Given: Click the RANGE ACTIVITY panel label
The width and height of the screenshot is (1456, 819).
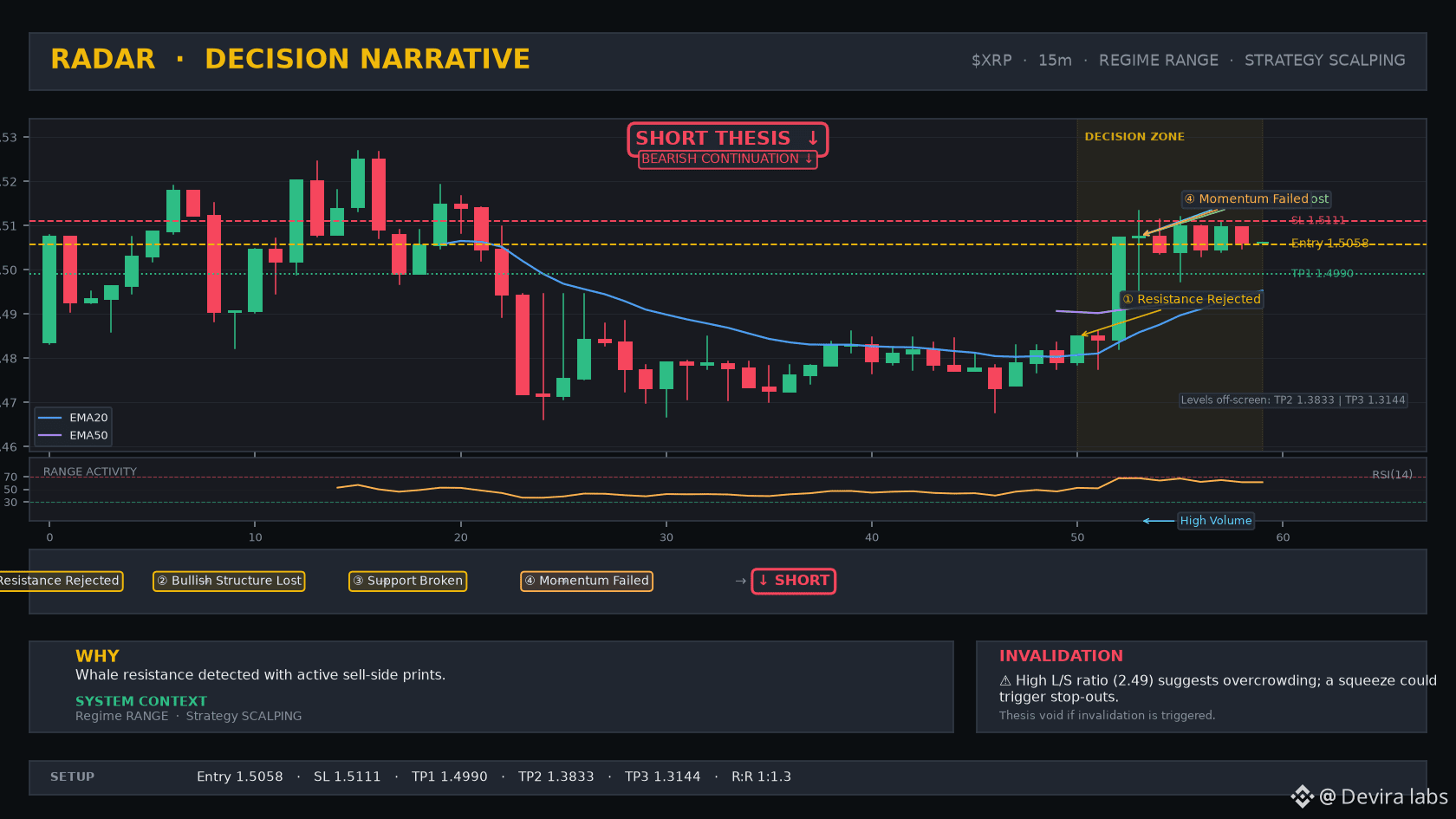Looking at the screenshot, I should pos(90,471).
